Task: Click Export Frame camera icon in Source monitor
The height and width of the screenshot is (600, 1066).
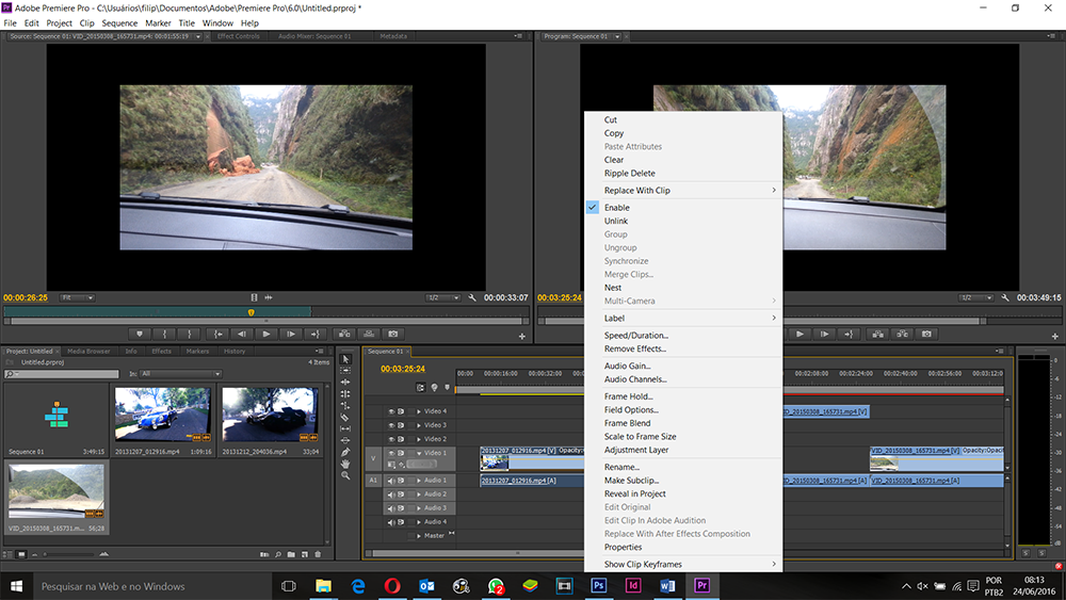Action: click(393, 334)
